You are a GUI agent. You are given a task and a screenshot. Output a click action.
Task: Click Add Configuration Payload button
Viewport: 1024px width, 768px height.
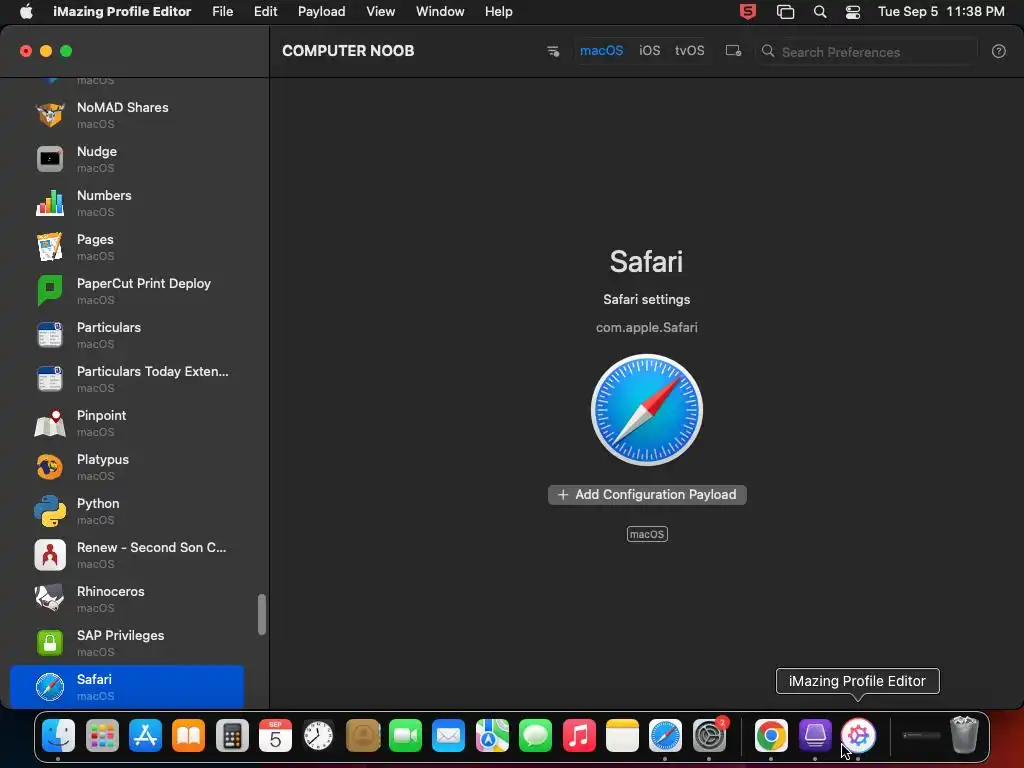pos(647,495)
